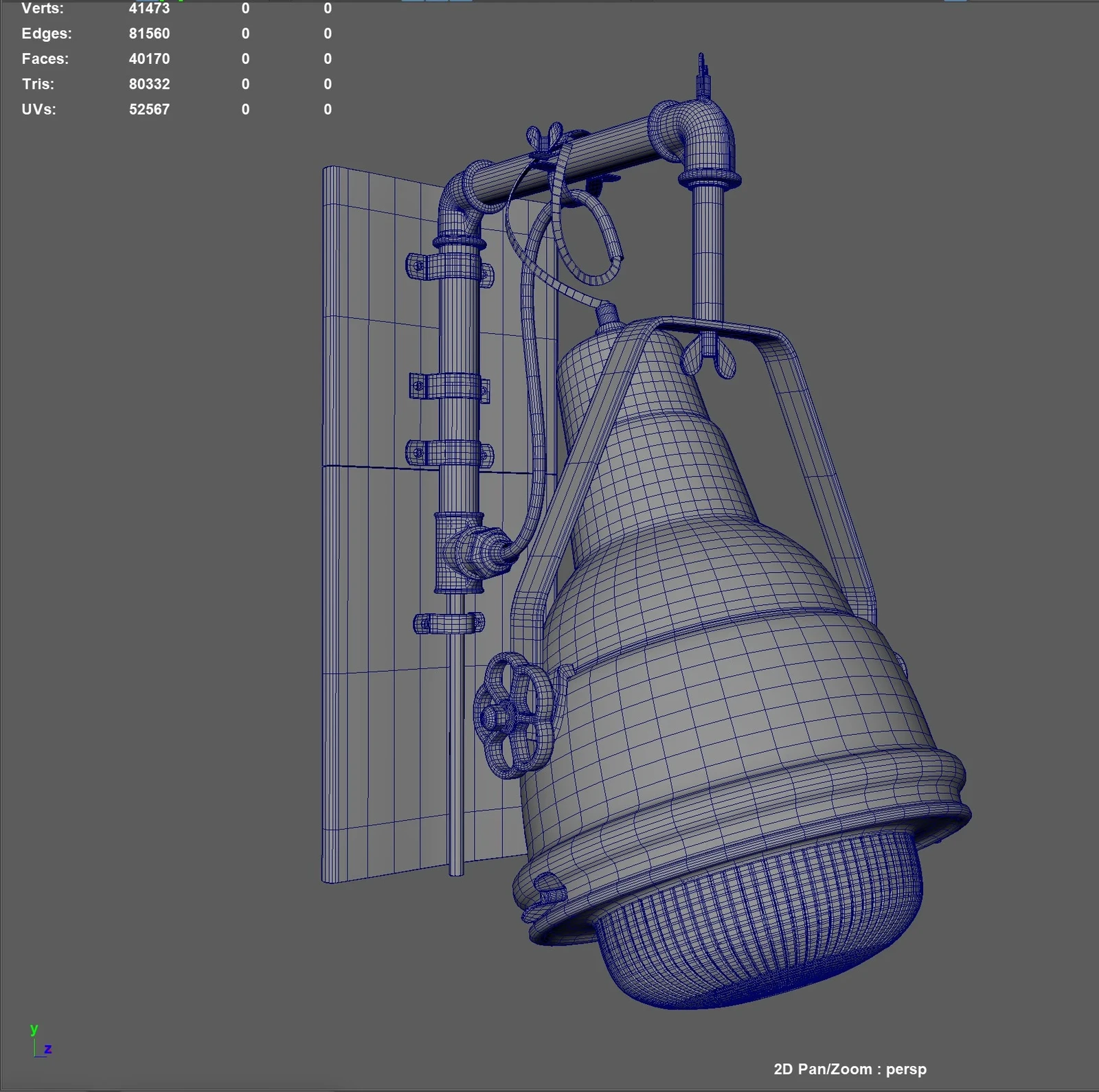Click the Verts: label in poly count
Screen dimensions: 1099x1092
point(43,9)
